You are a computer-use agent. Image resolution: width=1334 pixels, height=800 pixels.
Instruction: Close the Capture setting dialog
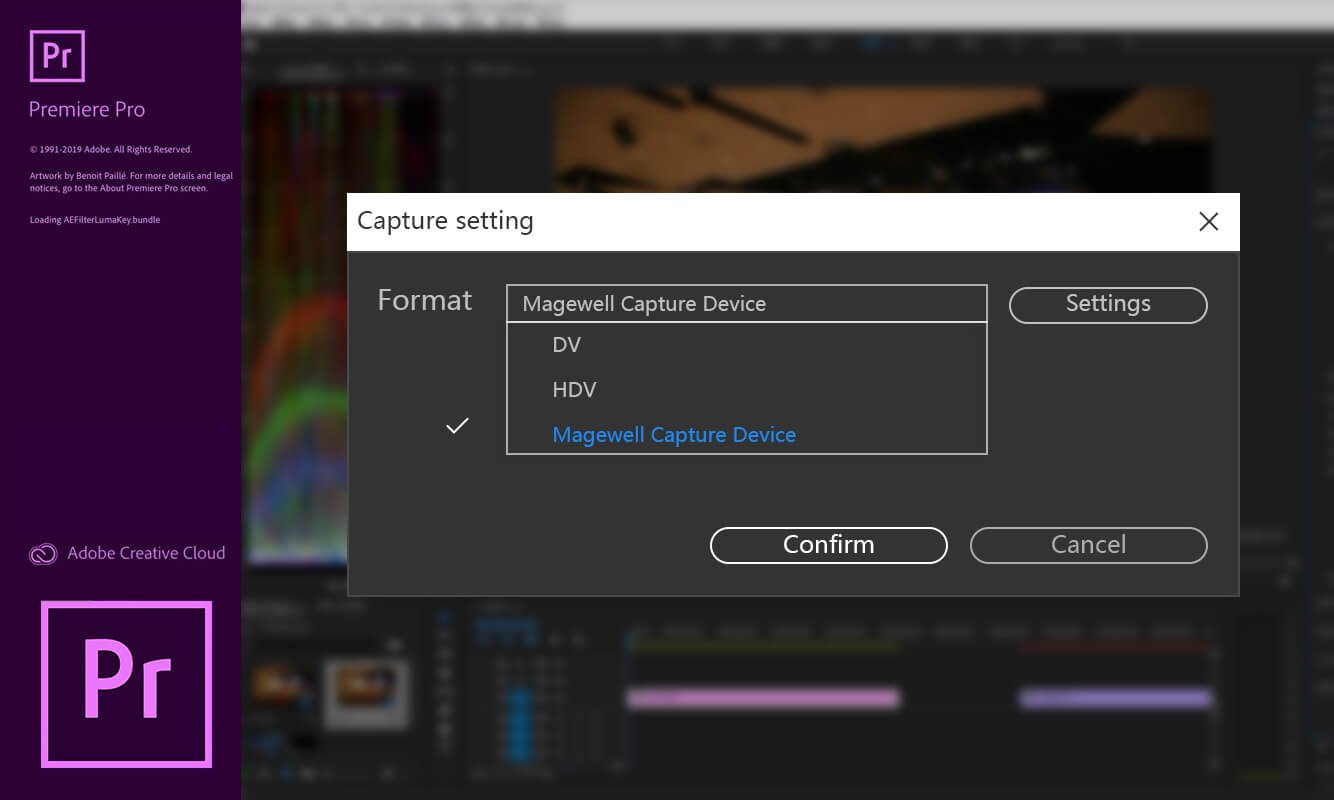click(x=1208, y=222)
